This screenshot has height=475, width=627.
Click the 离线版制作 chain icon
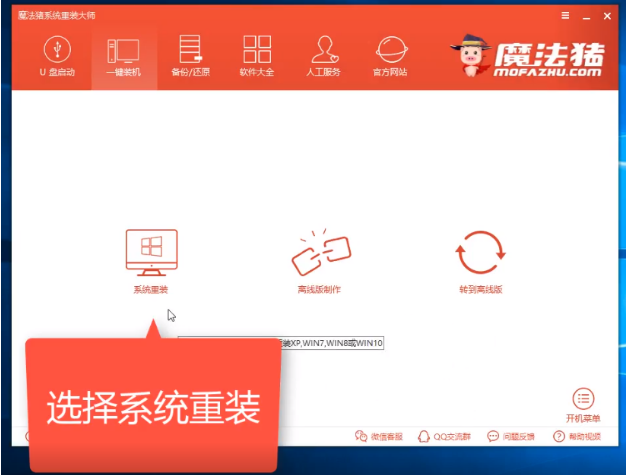coord(321,252)
